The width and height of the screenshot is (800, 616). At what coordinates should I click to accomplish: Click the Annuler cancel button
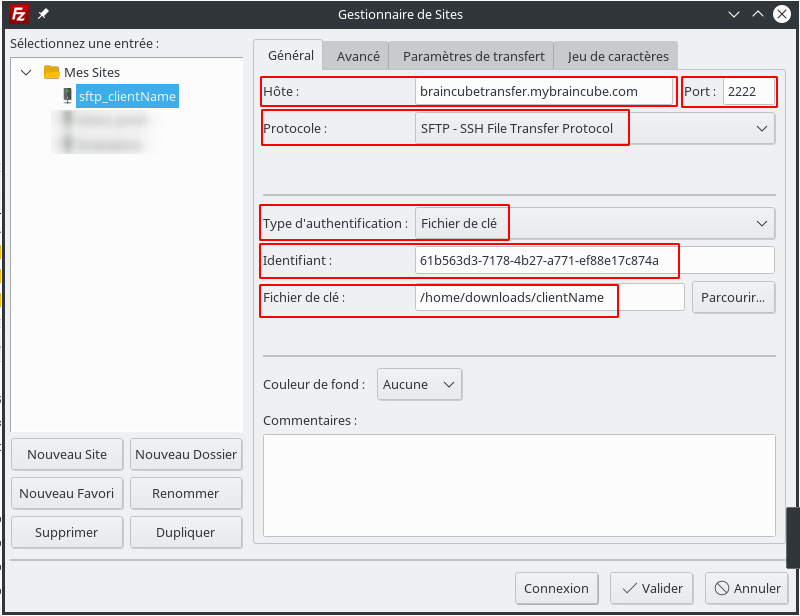click(746, 588)
